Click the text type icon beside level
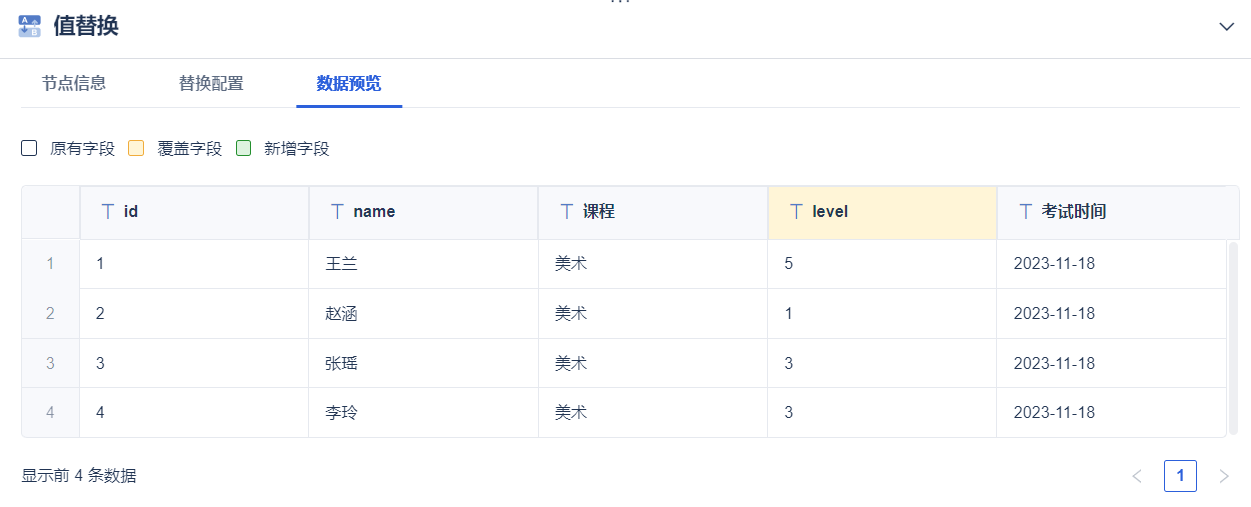1251x507 pixels. (797, 212)
